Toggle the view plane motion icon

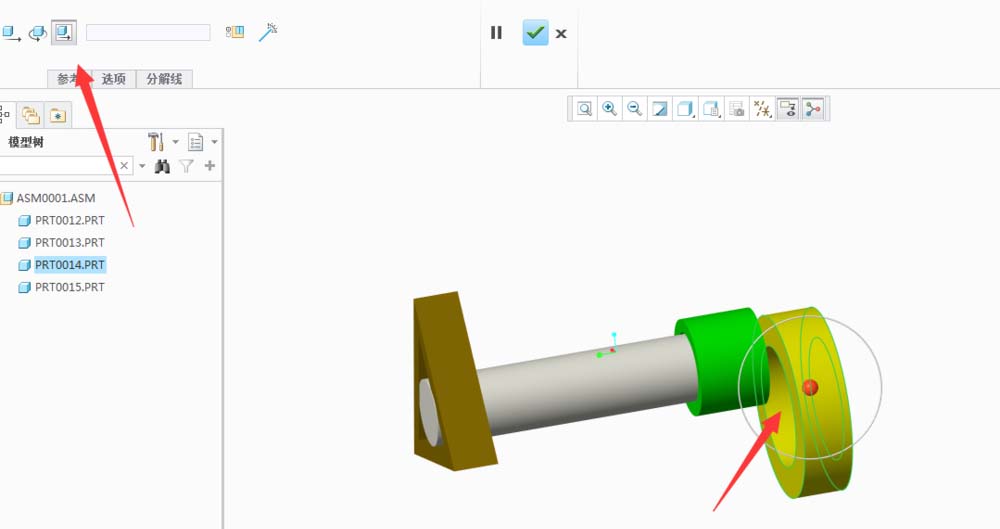click(x=64, y=33)
